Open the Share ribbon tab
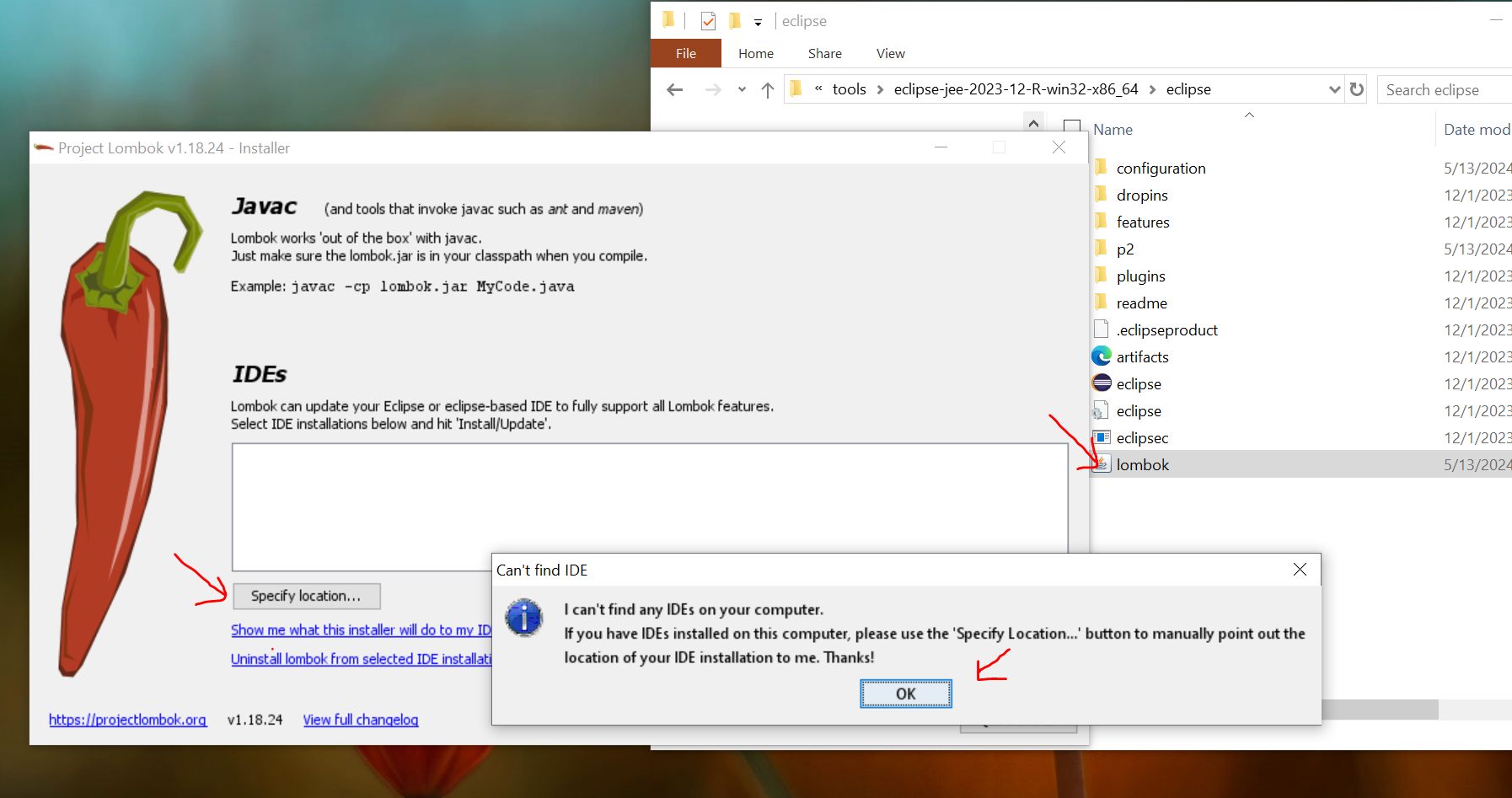 (x=825, y=53)
